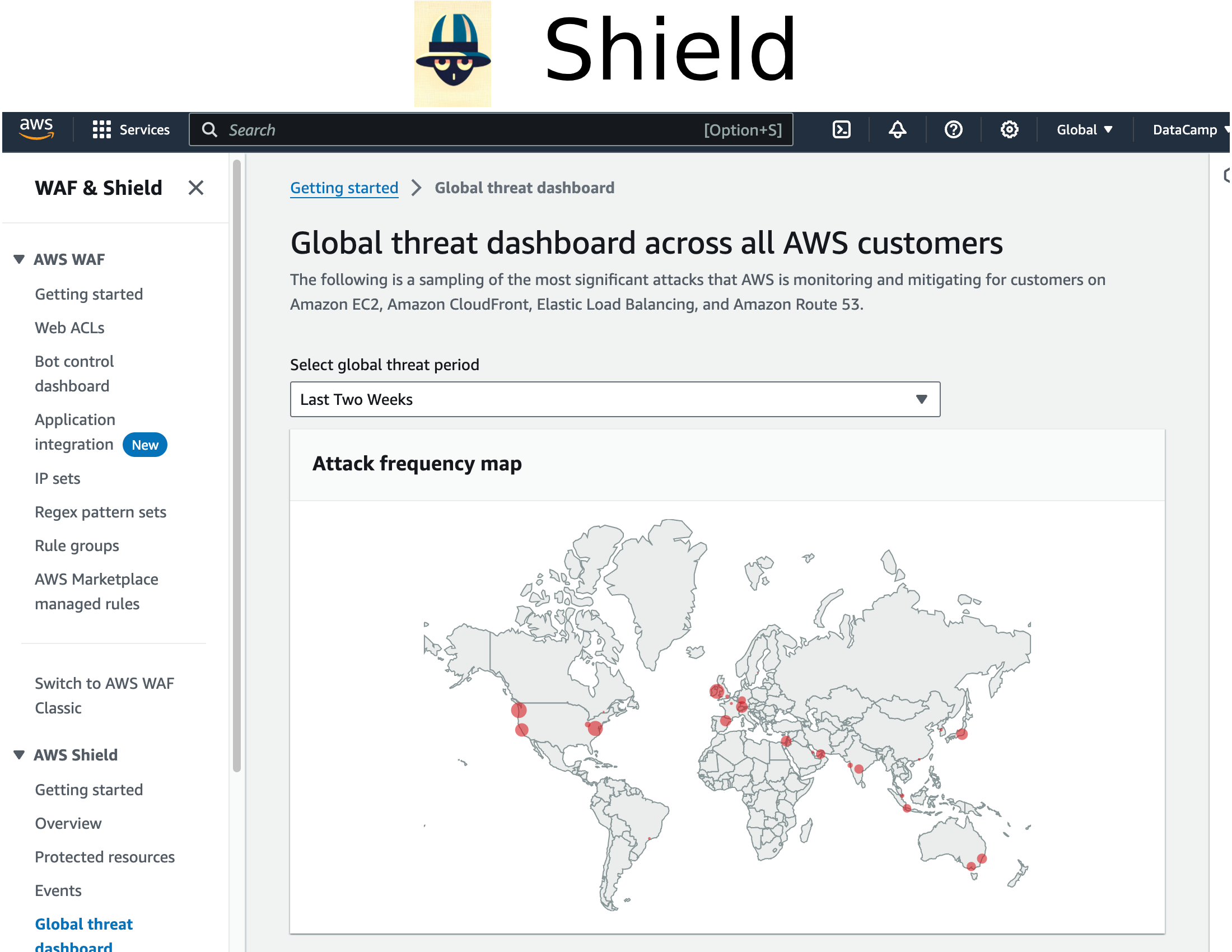Collapse the AWS WAF section
Screen dimensions: 1232x952
[x=19, y=259]
